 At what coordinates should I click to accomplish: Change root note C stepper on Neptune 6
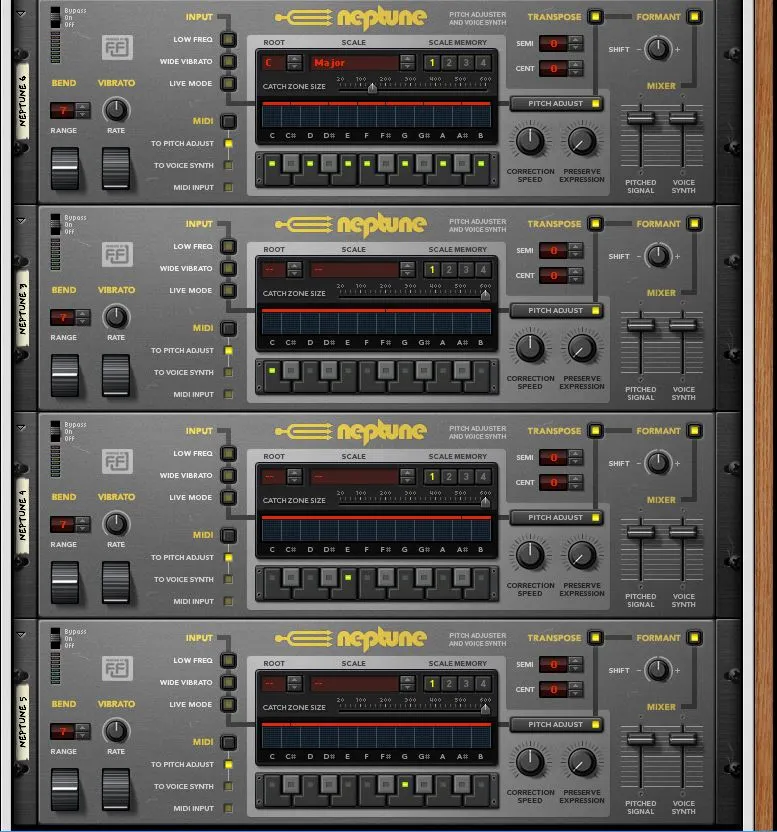pyautogui.click(x=295, y=63)
